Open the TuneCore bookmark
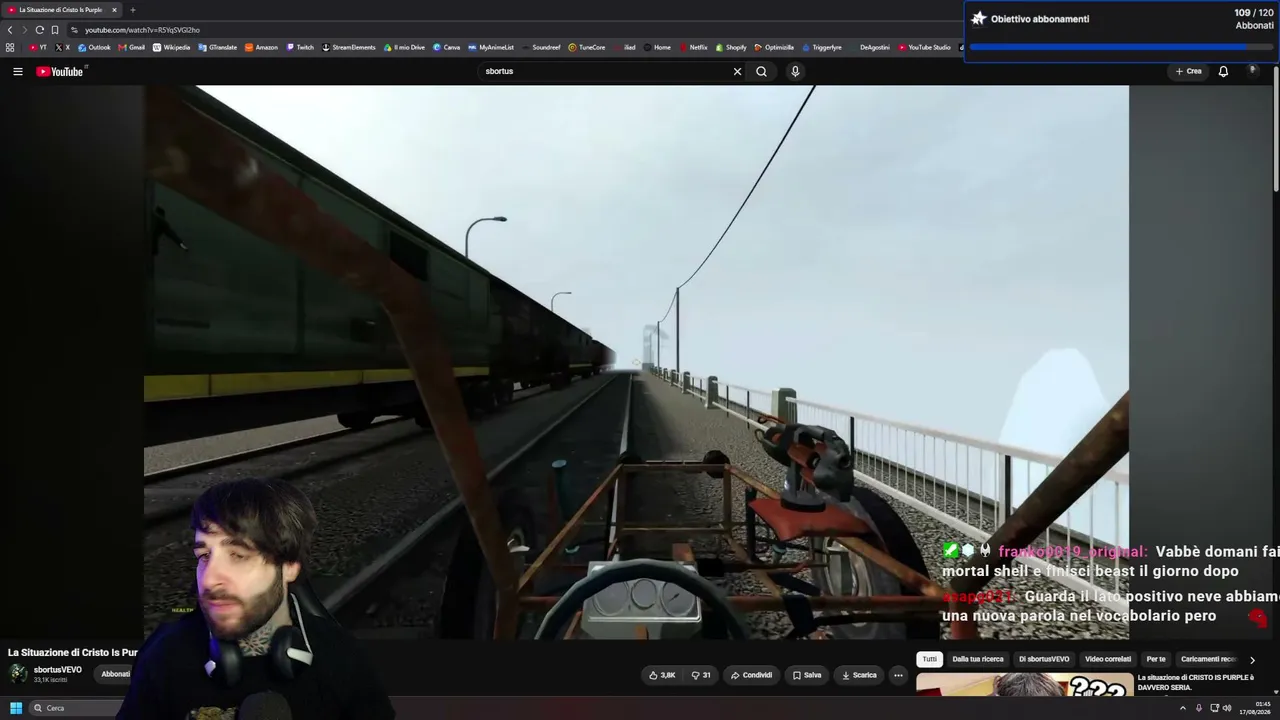 point(586,47)
